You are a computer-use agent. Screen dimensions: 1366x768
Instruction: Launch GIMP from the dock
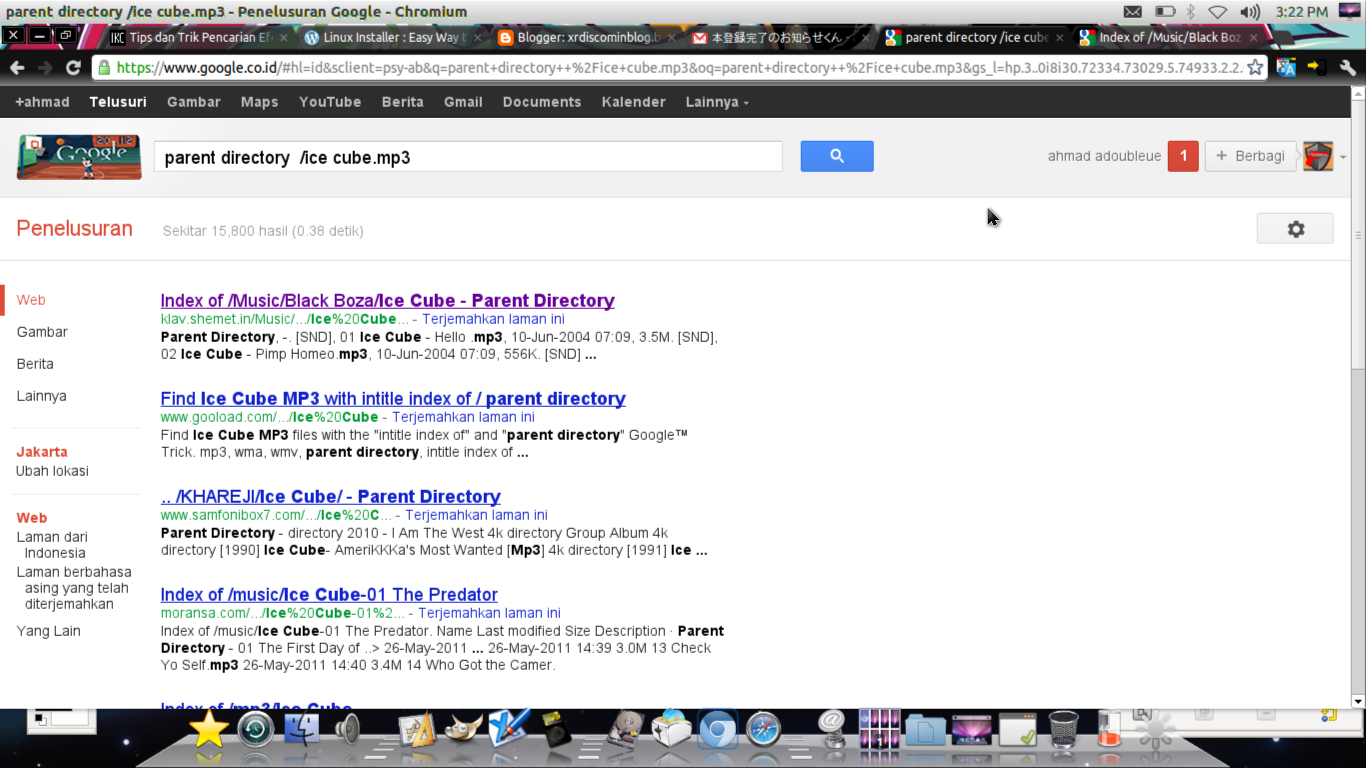464,730
